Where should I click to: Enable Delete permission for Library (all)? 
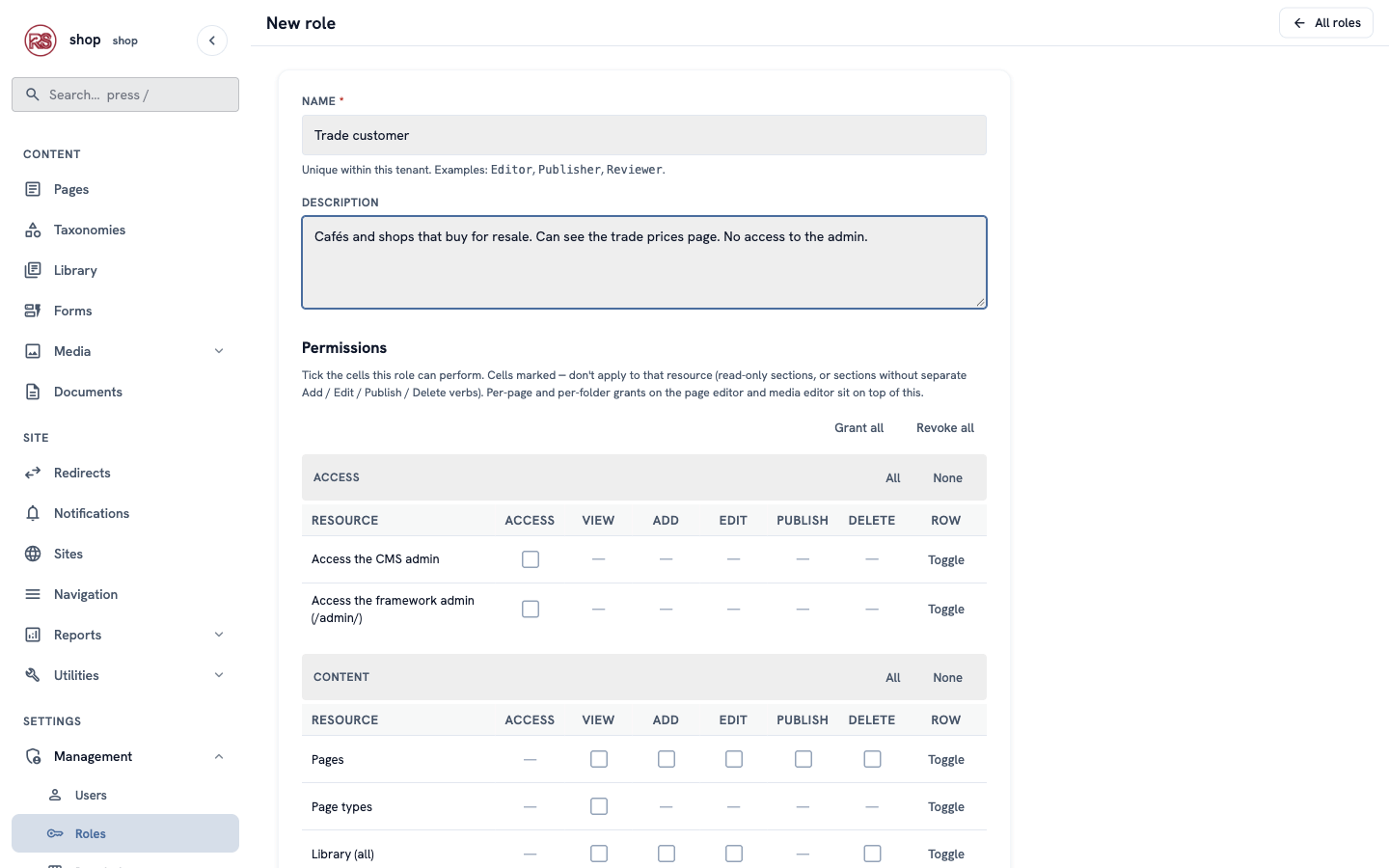click(x=873, y=854)
